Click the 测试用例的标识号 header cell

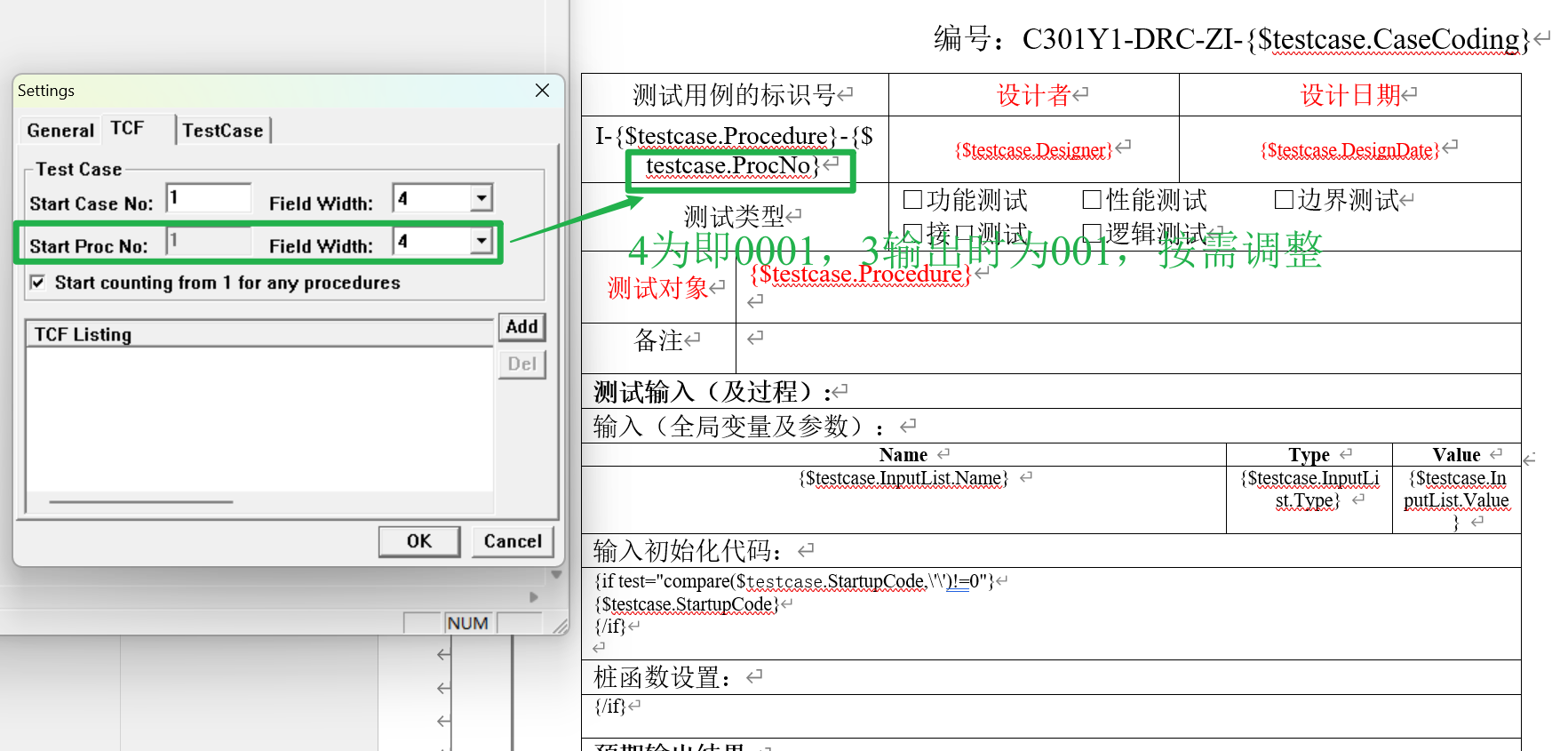point(735,94)
